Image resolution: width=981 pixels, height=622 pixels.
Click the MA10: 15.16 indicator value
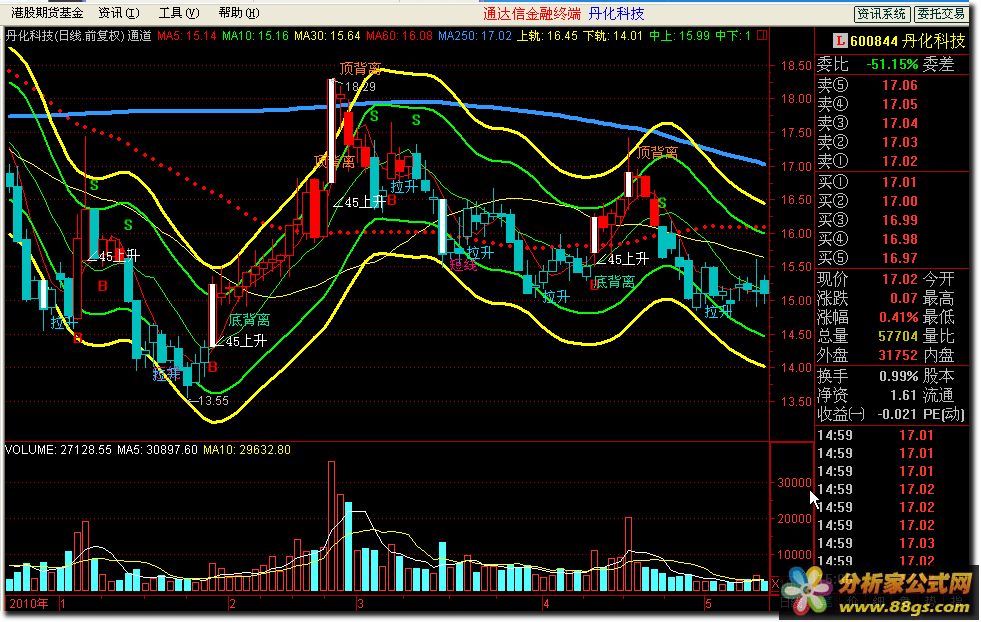(x=255, y=36)
